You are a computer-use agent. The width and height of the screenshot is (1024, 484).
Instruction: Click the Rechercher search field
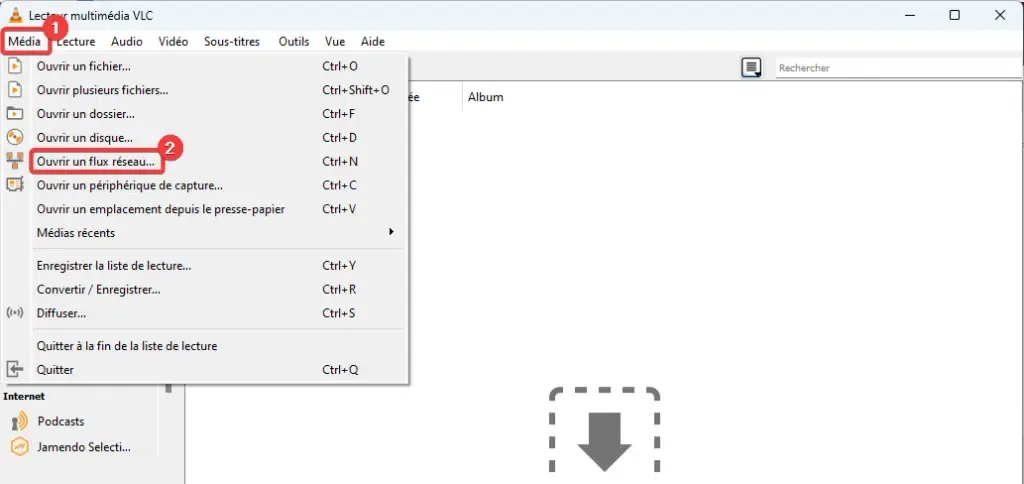pyautogui.click(x=899, y=68)
